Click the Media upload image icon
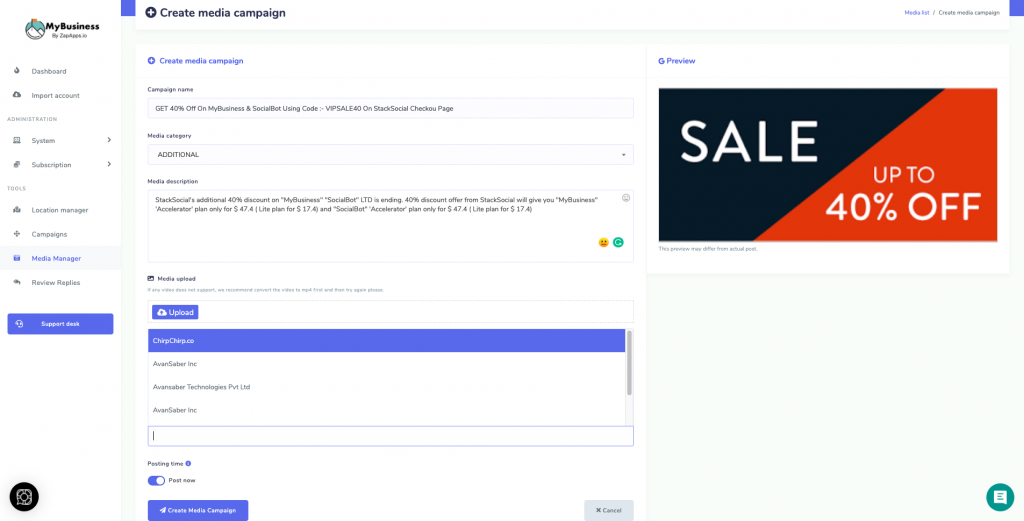Viewport: 1024px width, 521px height. tap(151, 278)
